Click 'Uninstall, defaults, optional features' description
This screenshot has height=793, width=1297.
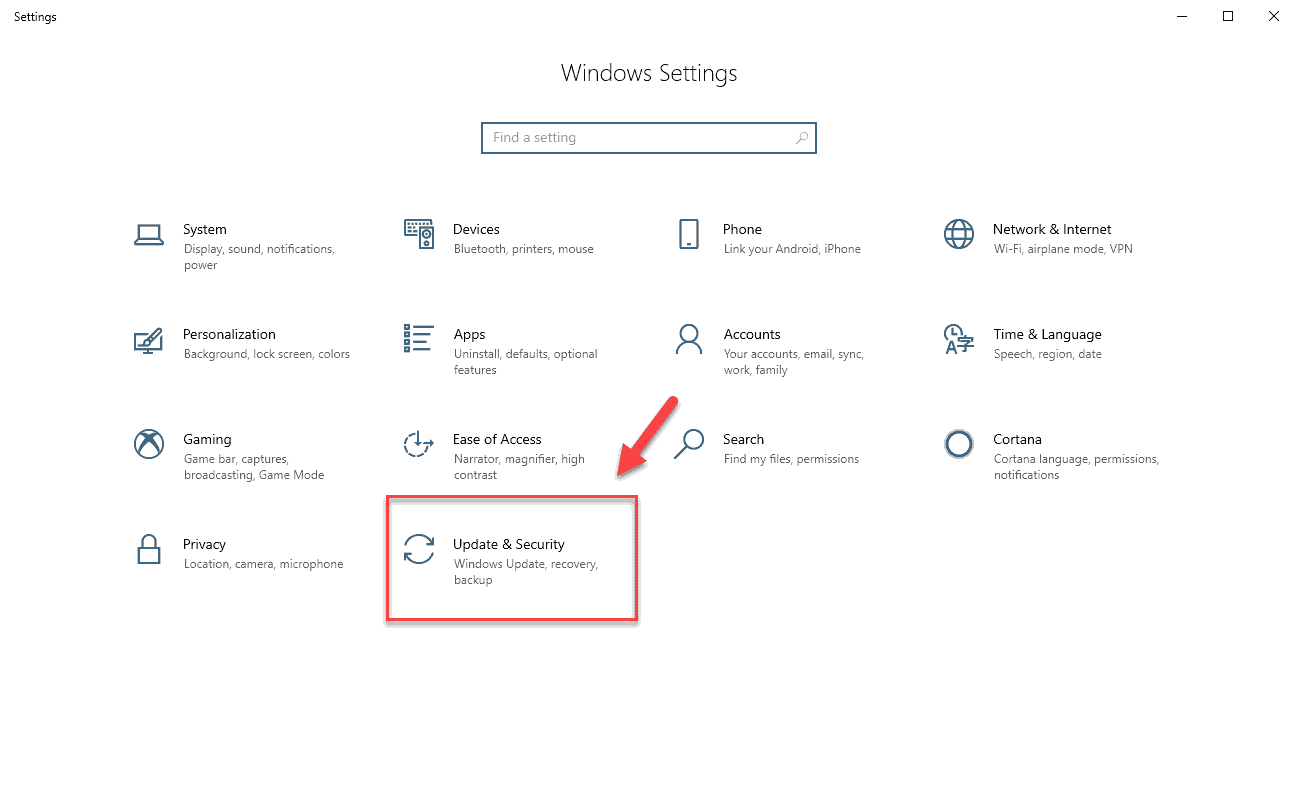click(525, 362)
